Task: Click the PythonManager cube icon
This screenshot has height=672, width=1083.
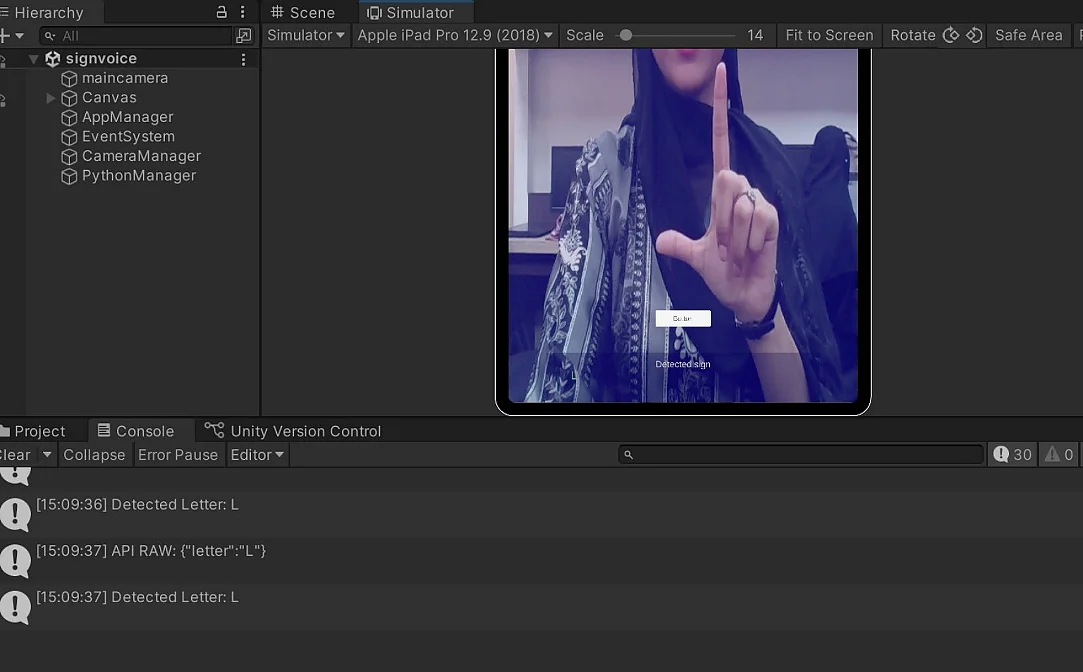Action: point(69,177)
